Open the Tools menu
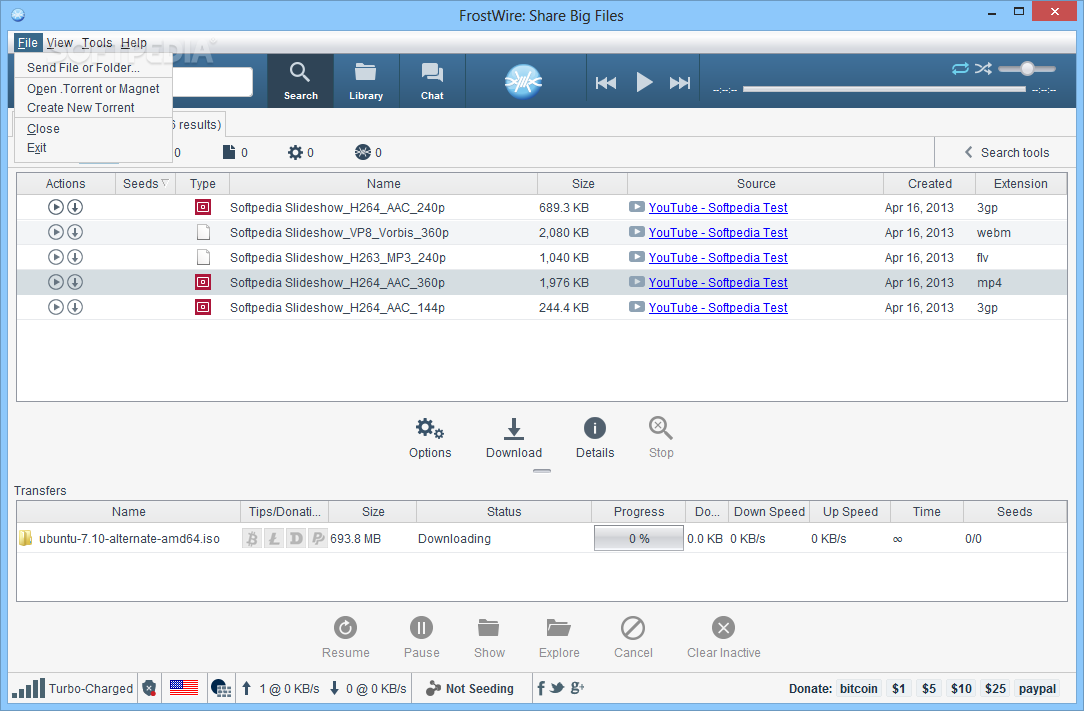Image resolution: width=1084 pixels, height=711 pixels. point(97,43)
